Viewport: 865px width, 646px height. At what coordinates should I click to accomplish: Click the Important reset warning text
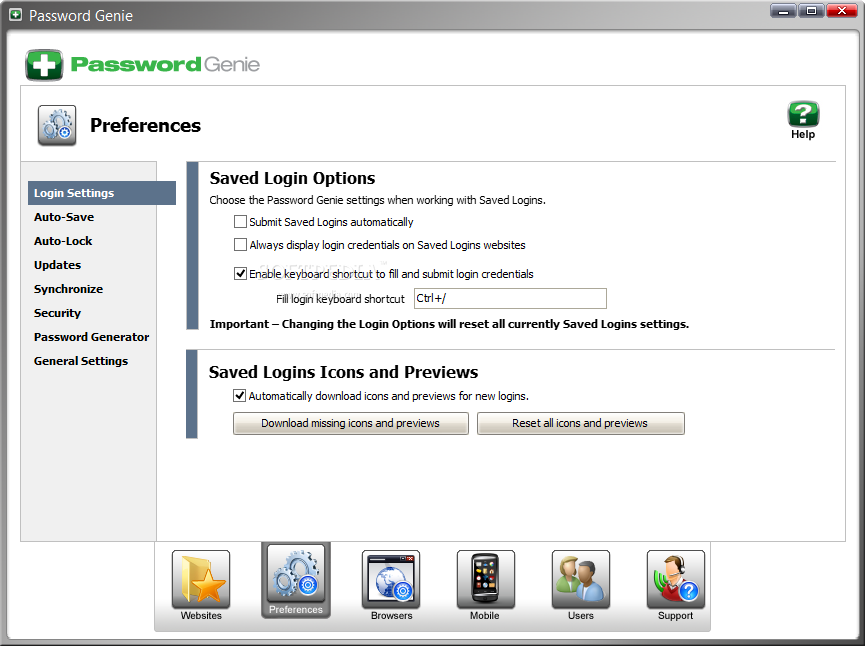449,324
